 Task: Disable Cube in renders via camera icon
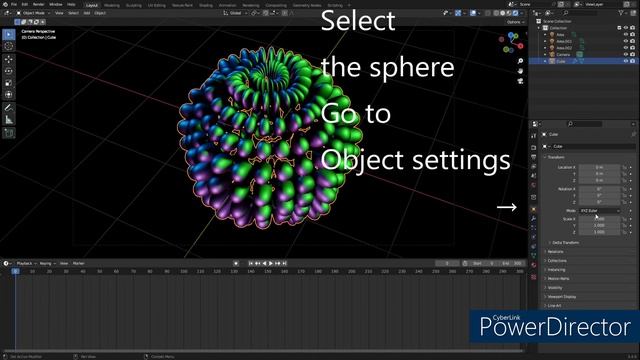point(633,61)
